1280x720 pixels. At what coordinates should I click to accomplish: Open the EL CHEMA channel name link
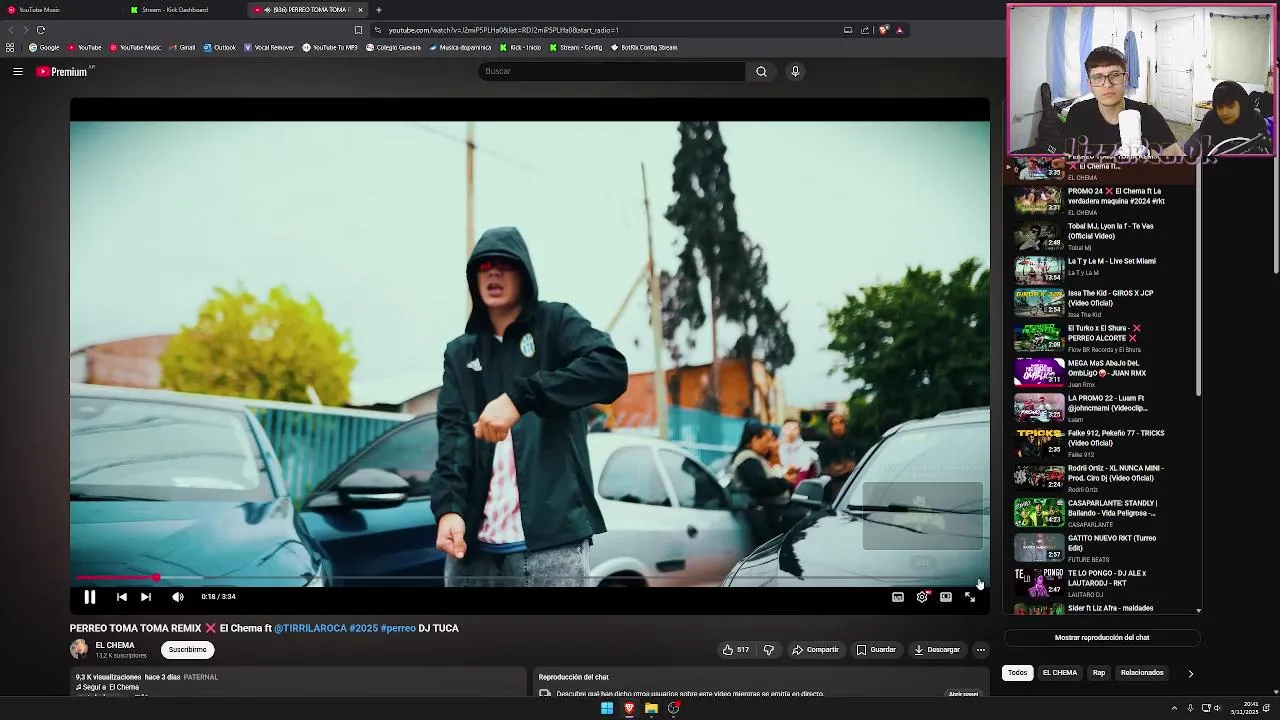pos(115,645)
